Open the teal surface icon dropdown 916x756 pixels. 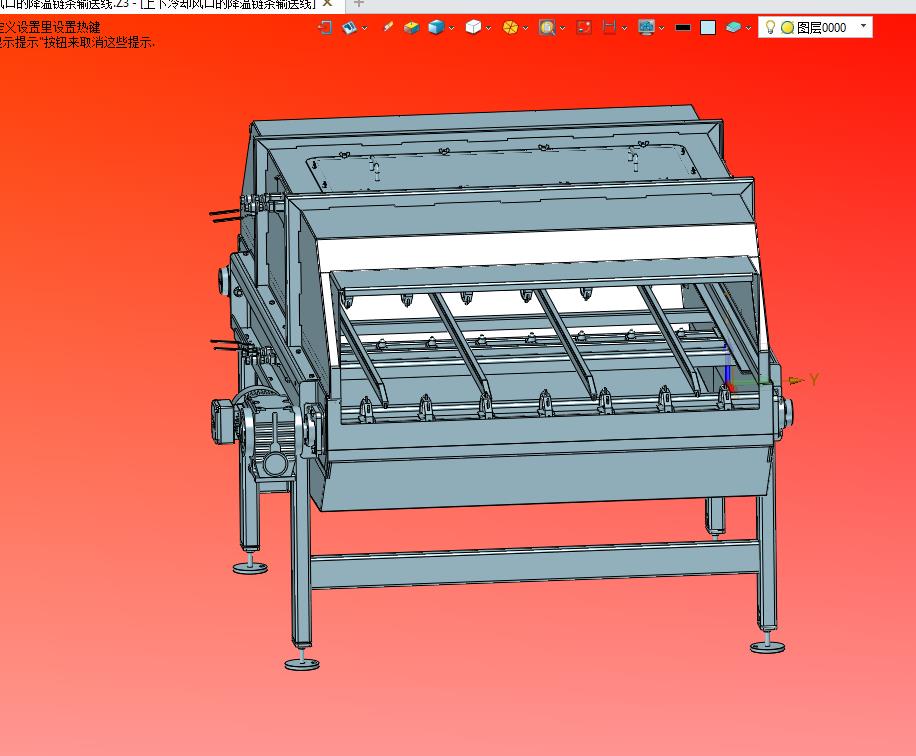(x=748, y=28)
